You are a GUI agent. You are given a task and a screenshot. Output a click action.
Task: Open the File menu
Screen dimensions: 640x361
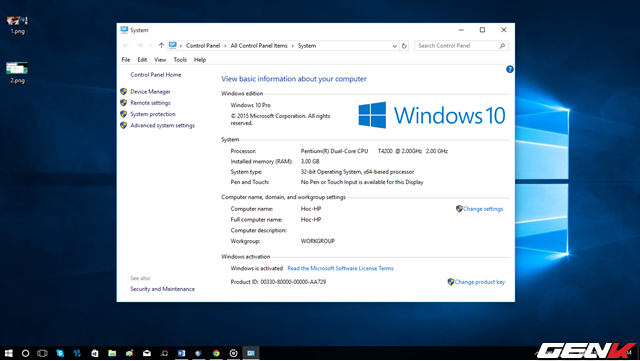click(x=126, y=60)
